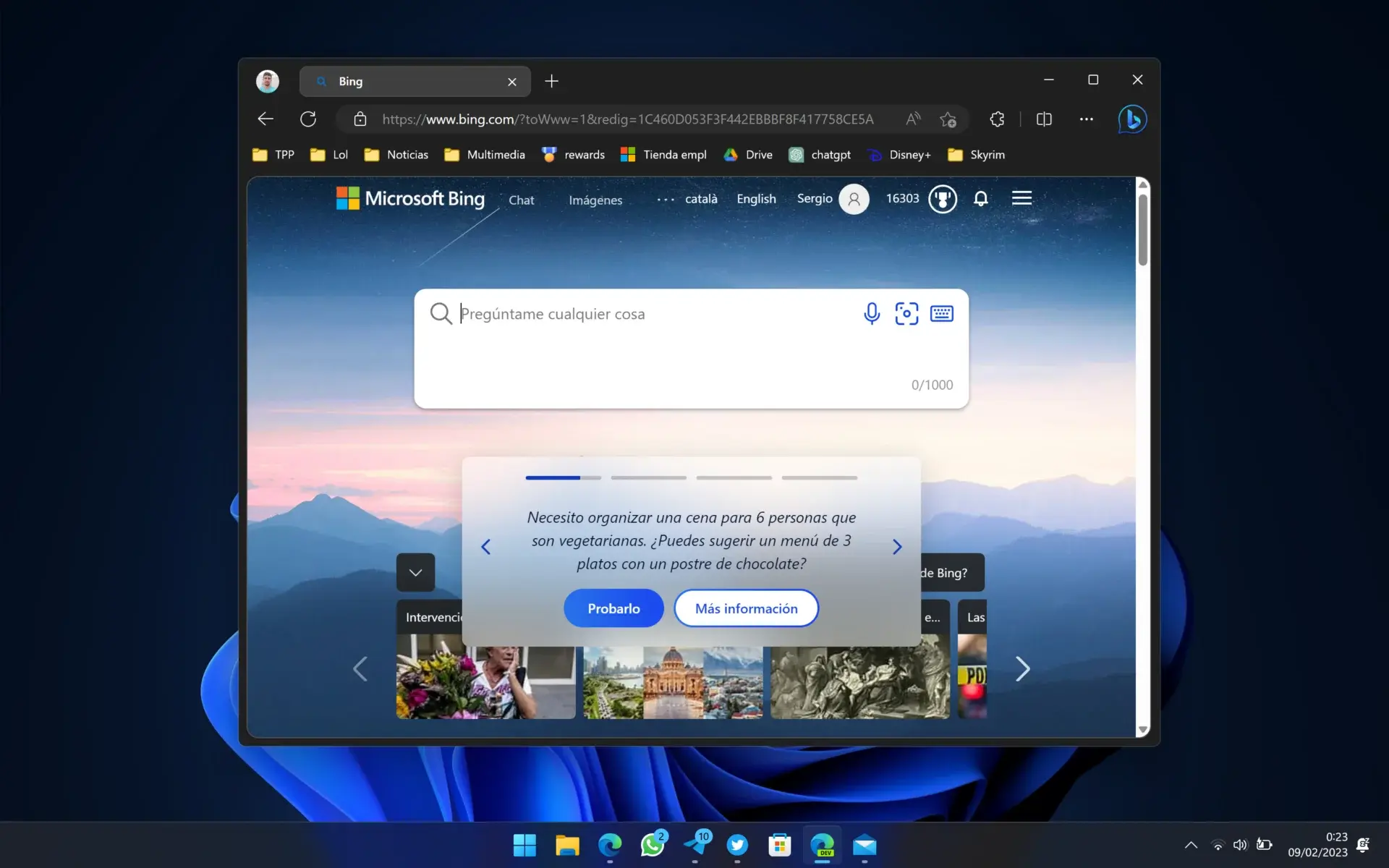This screenshot has height=868, width=1389.
Task: Open the on-screen keyboard icon
Action: pos(941,313)
